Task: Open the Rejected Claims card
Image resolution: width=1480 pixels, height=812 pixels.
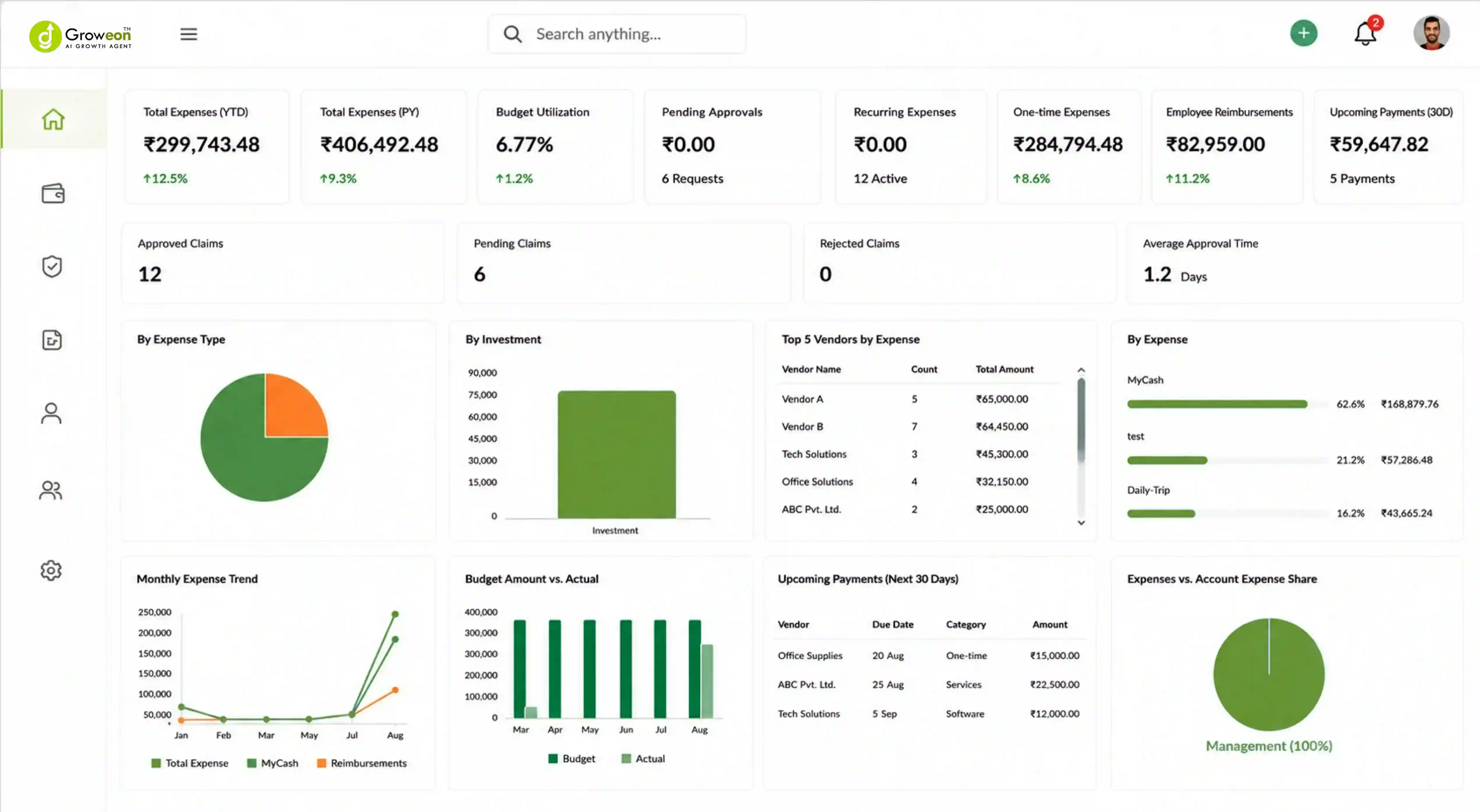Action: [x=960, y=263]
